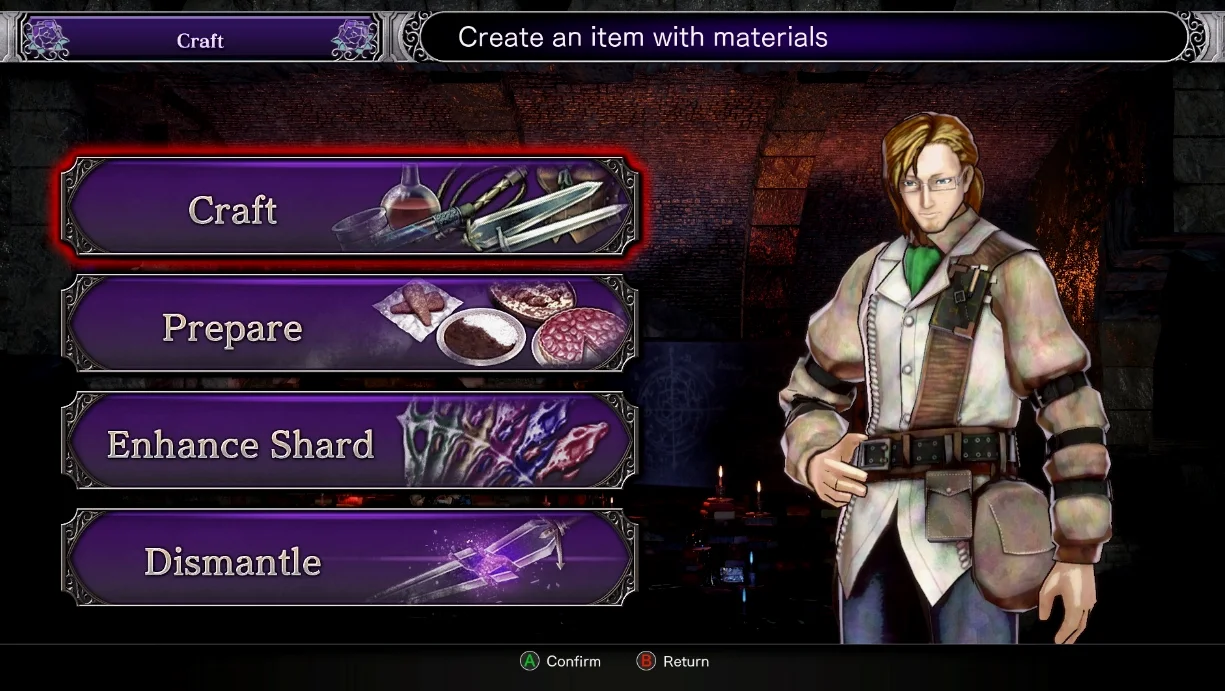Screen dimensions: 1225x691
Task: Click the red B Return button icon
Action: (x=646, y=661)
